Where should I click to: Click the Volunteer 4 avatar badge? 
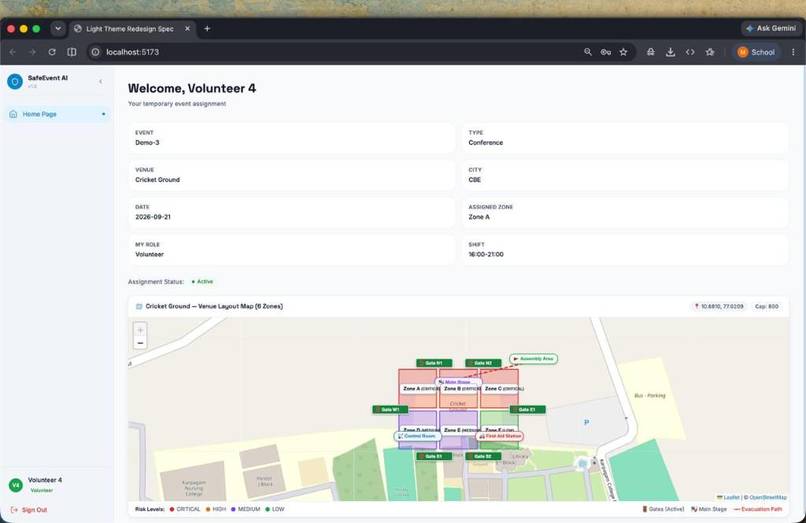click(x=16, y=485)
